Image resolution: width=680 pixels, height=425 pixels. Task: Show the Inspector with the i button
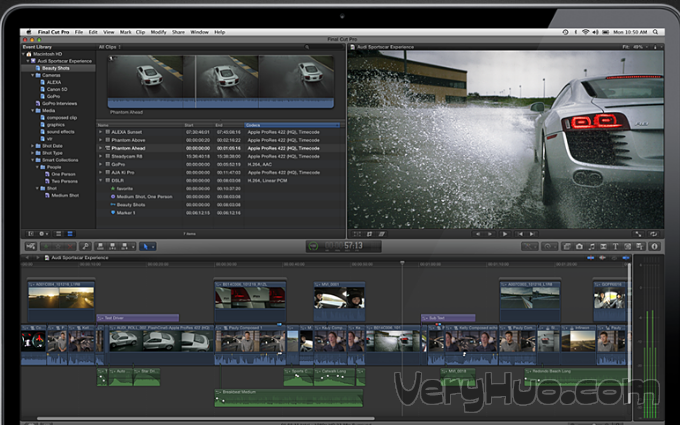pos(654,246)
